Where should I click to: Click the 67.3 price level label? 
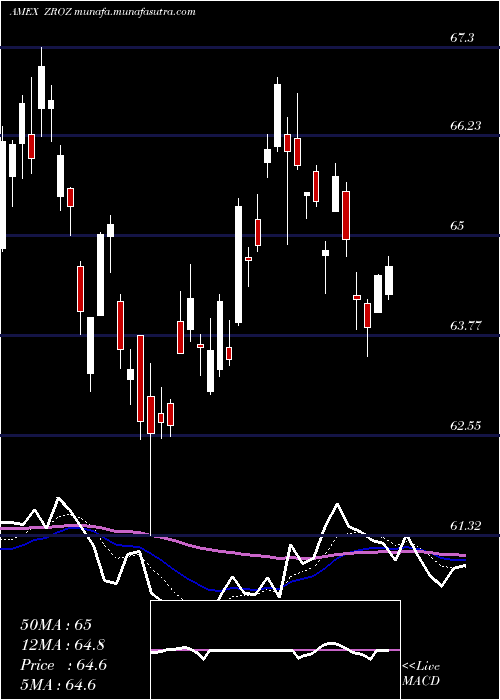click(x=461, y=38)
